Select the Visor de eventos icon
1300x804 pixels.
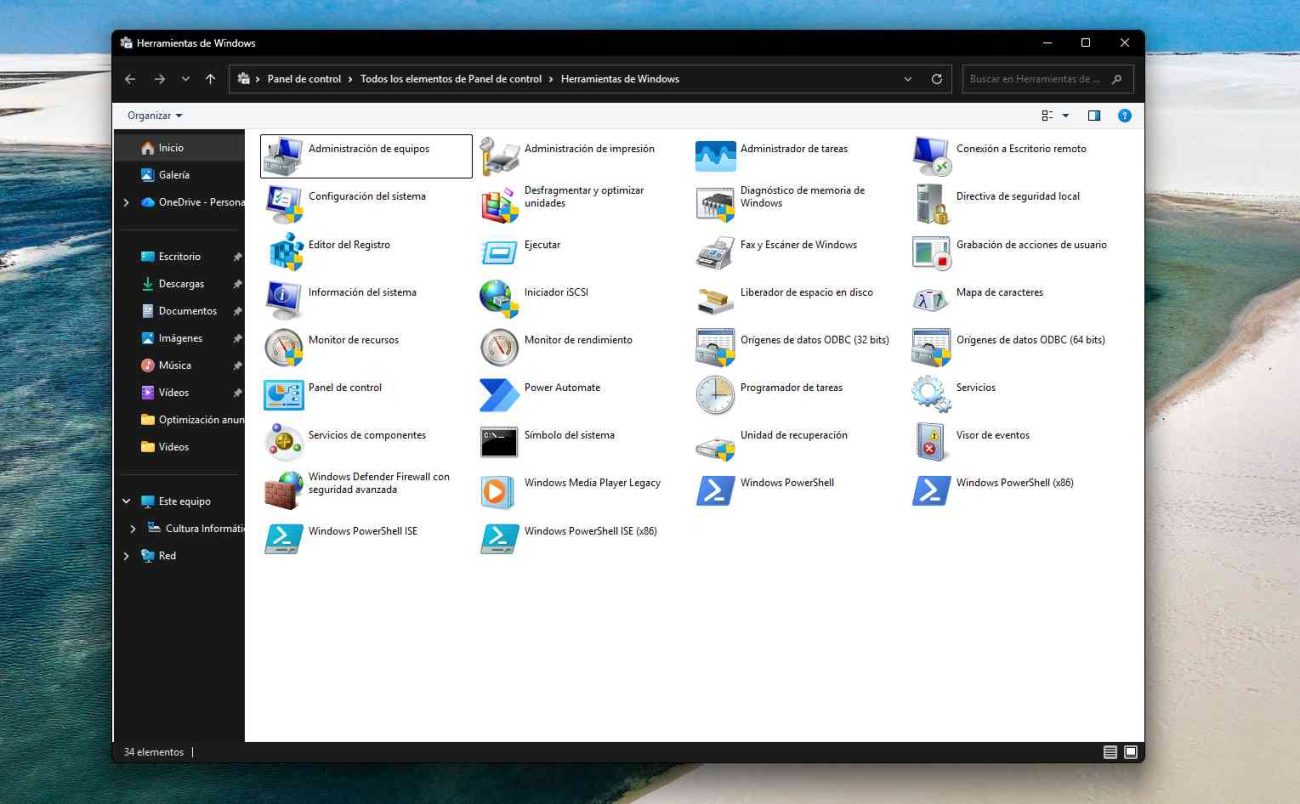tap(932, 442)
